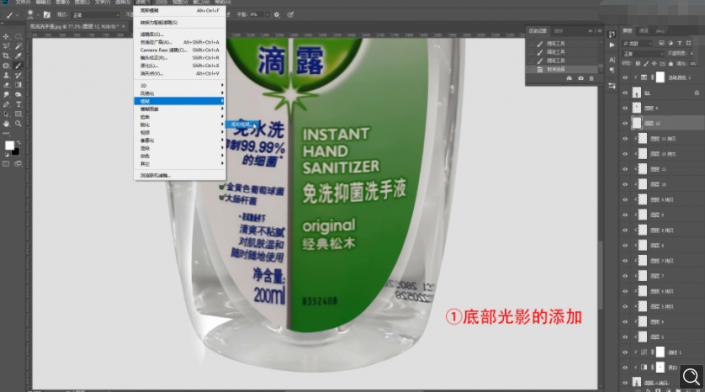
Task: Select the Move tool
Action: pos(6,36)
